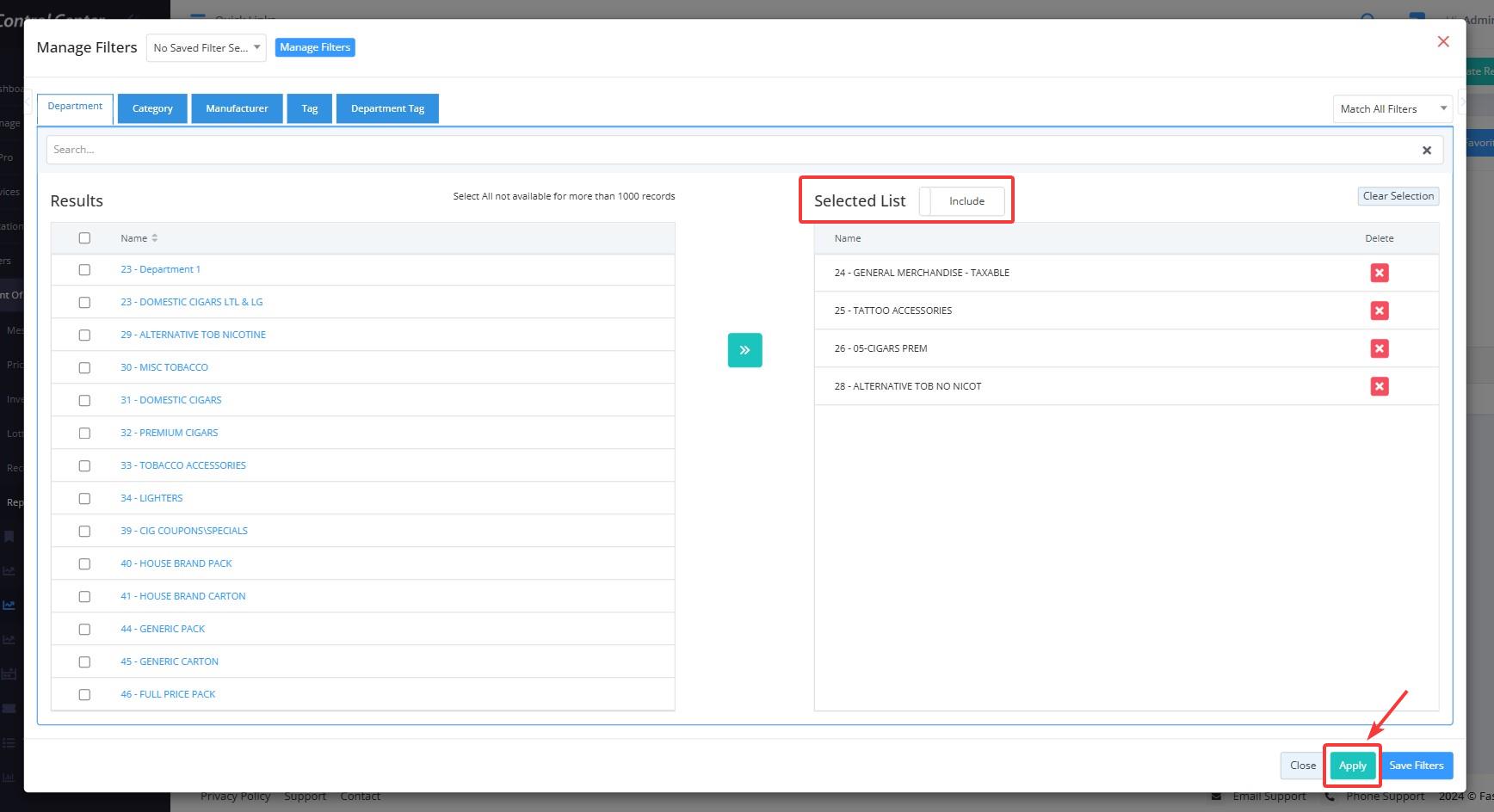Open the Contact footer link
The image size is (1494, 812).
tap(360, 797)
